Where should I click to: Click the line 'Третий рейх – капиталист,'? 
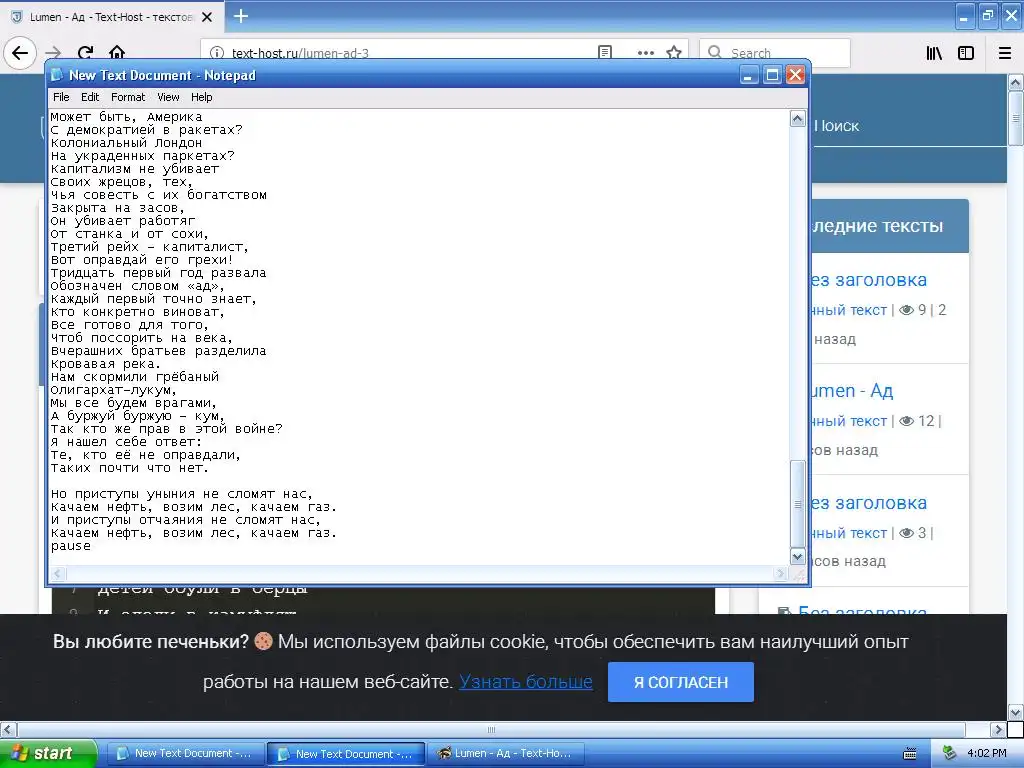point(150,247)
